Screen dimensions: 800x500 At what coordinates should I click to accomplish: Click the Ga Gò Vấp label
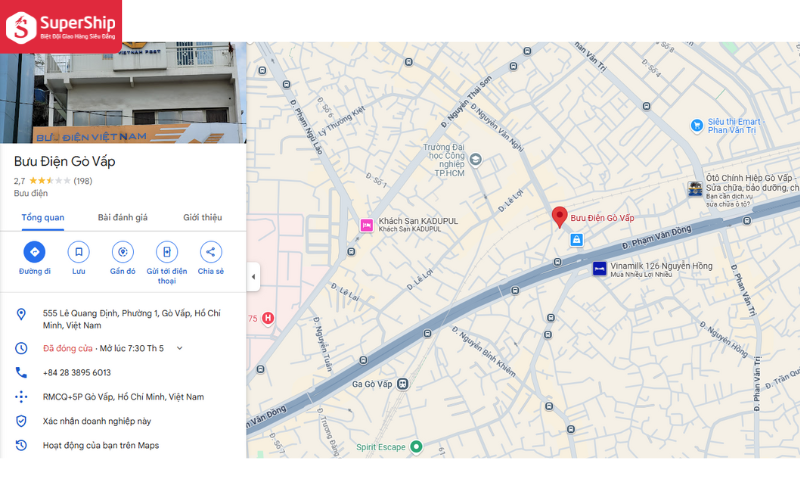pos(372,384)
